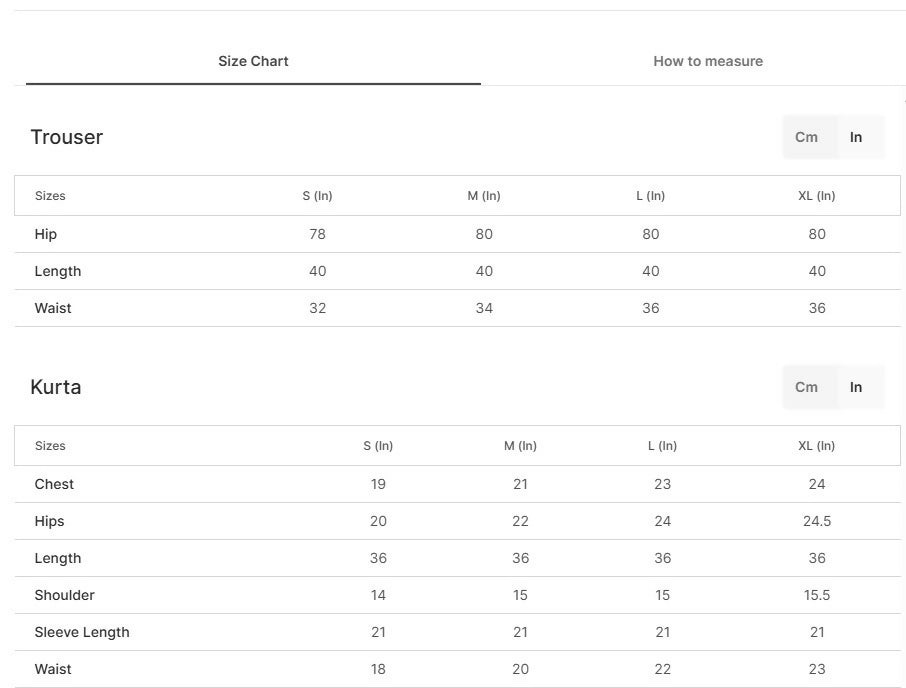Click the 78 Hip value for size S
This screenshot has height=688, width=906.
tap(317, 234)
